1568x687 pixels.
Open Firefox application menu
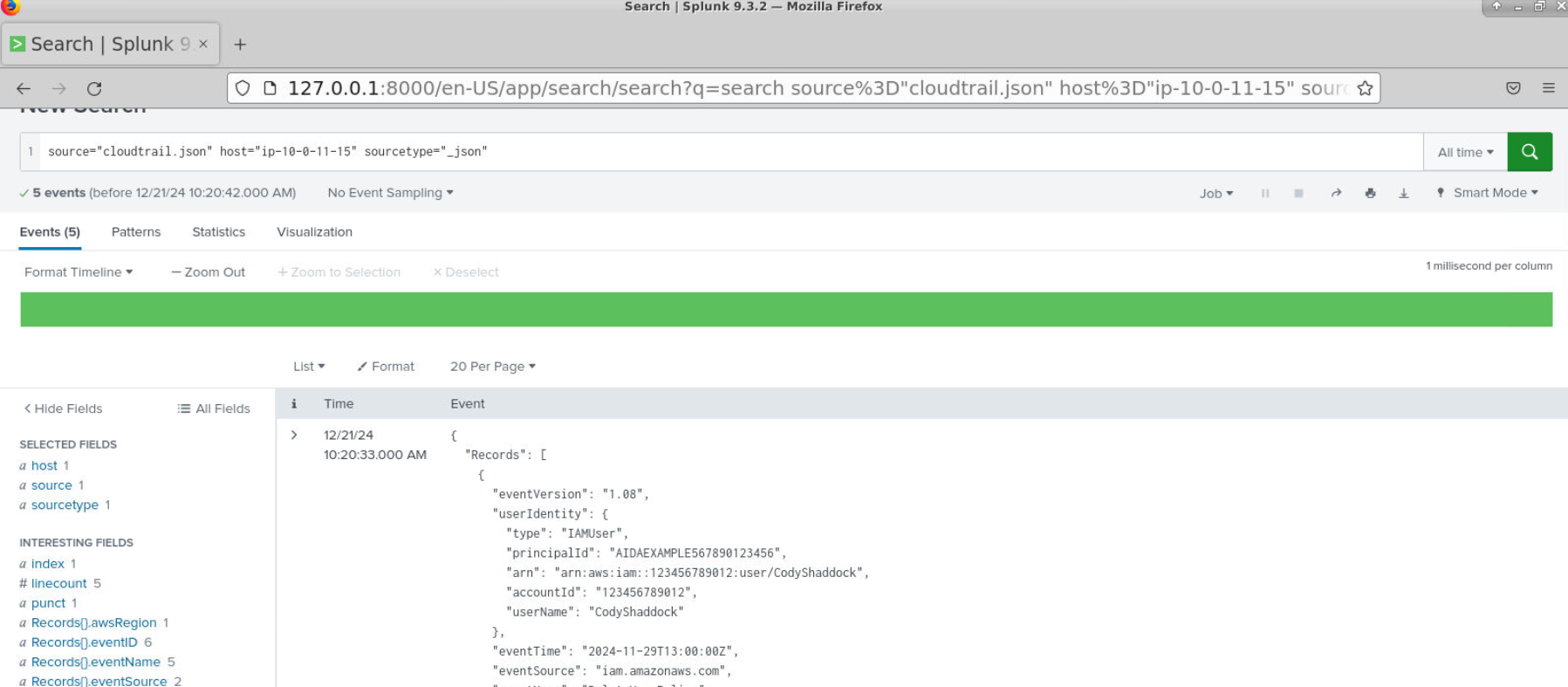(x=1548, y=88)
